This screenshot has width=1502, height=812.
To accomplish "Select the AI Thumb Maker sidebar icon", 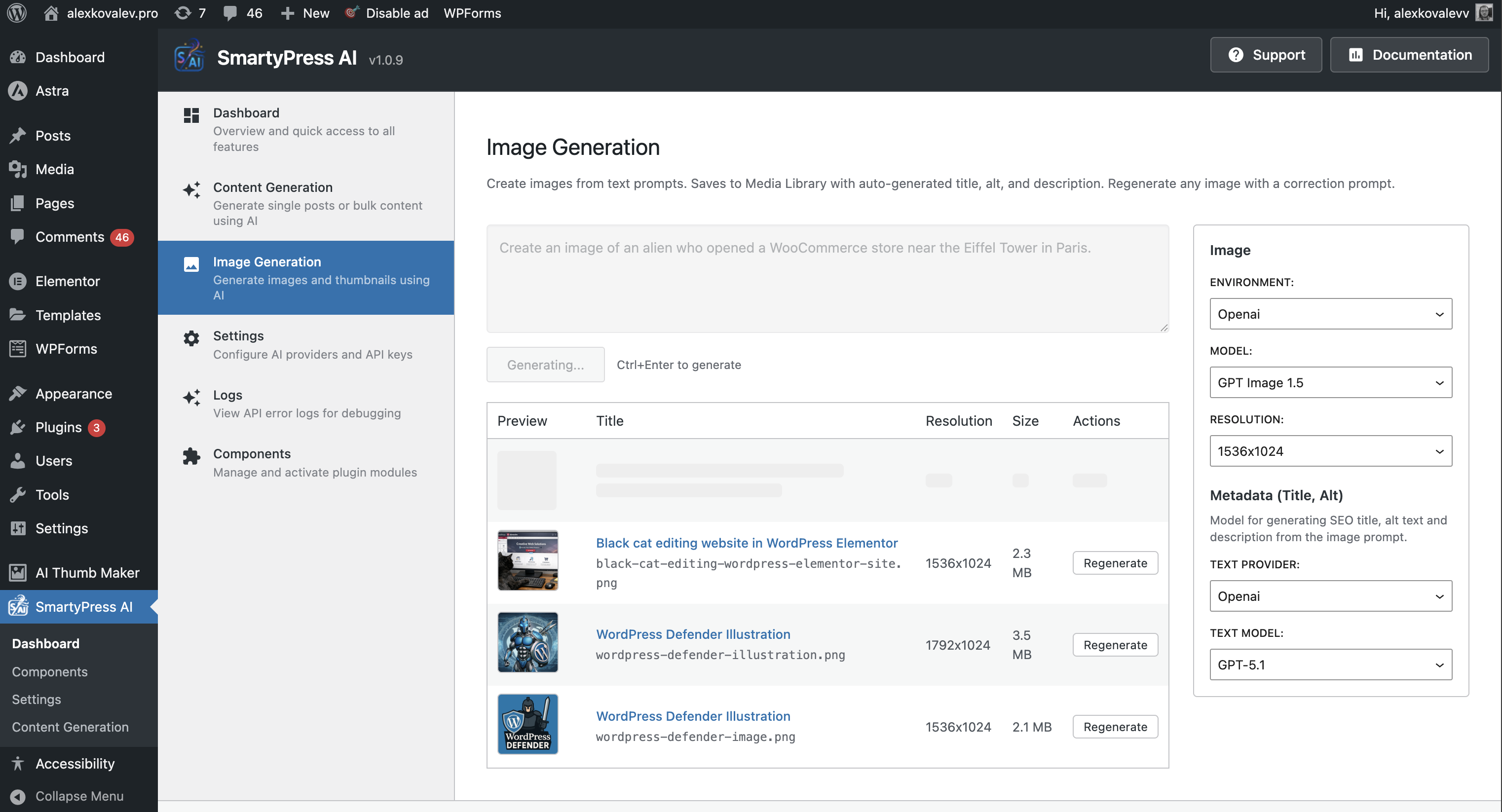I will (17, 572).
